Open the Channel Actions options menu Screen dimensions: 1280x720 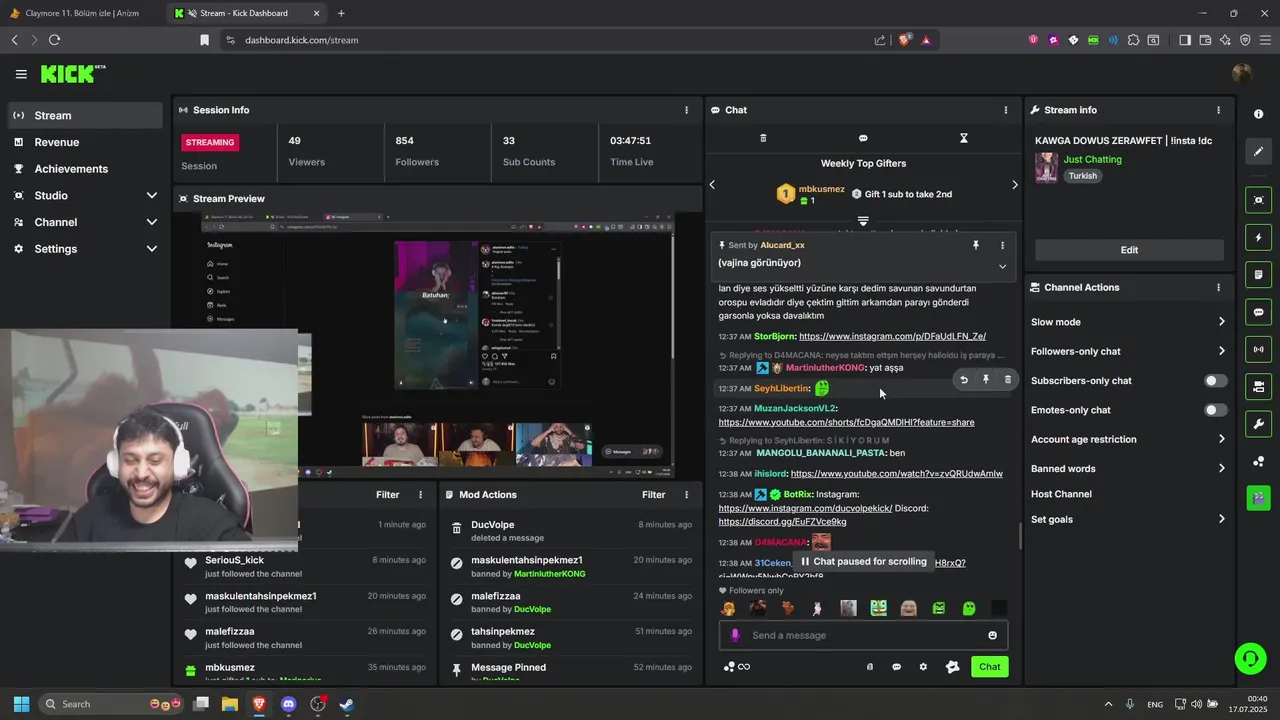1218,287
